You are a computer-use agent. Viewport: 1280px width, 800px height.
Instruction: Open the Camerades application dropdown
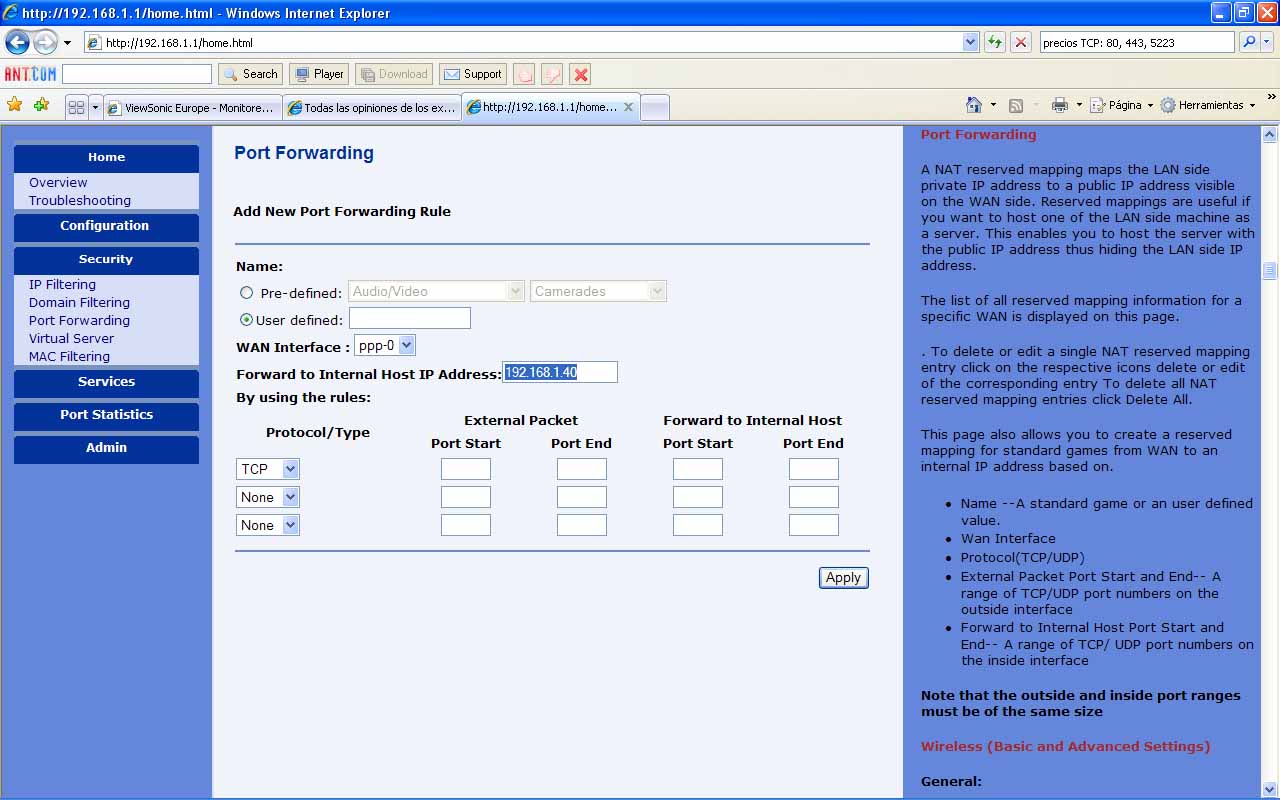click(598, 291)
